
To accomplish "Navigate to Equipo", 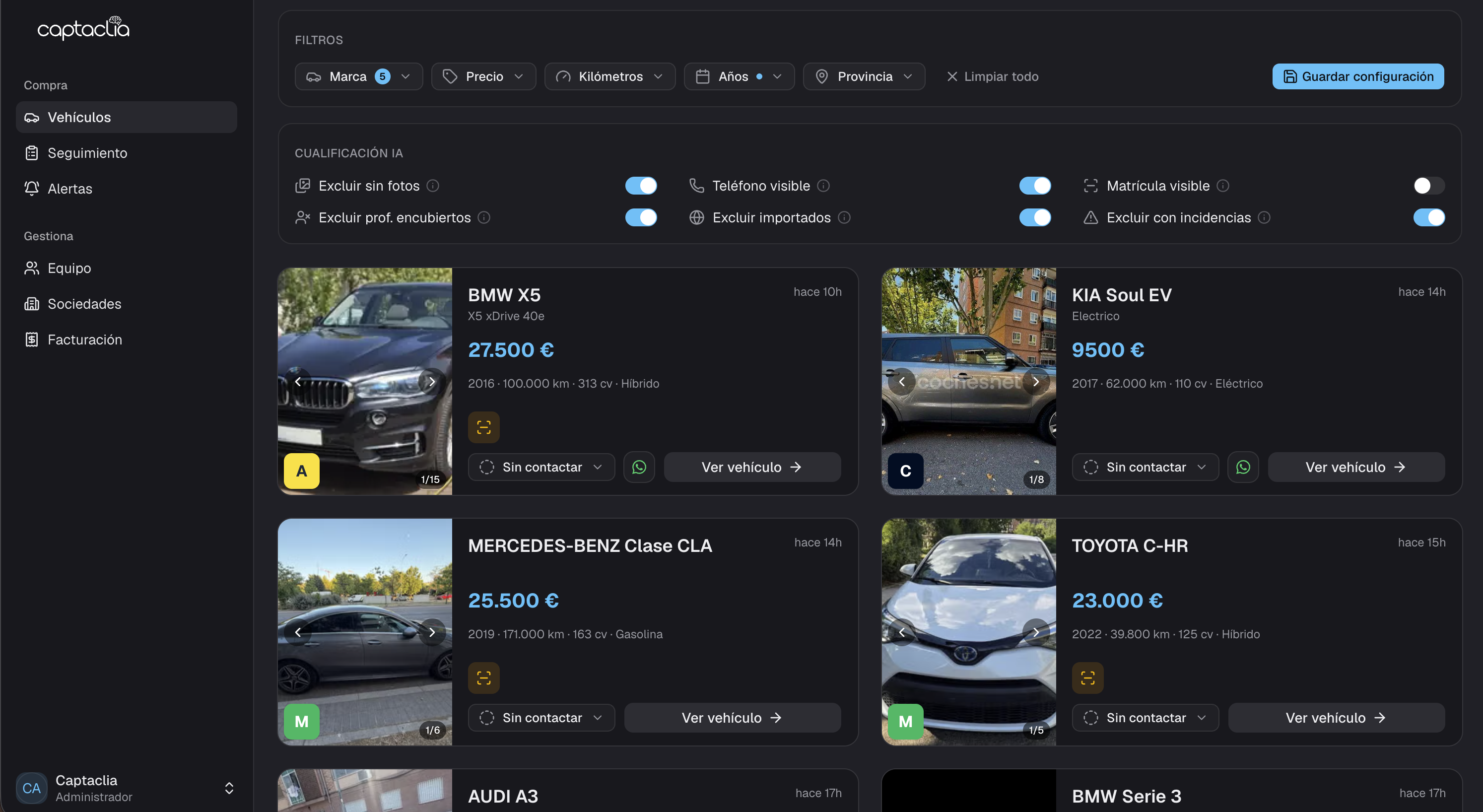I will coord(126,269).
